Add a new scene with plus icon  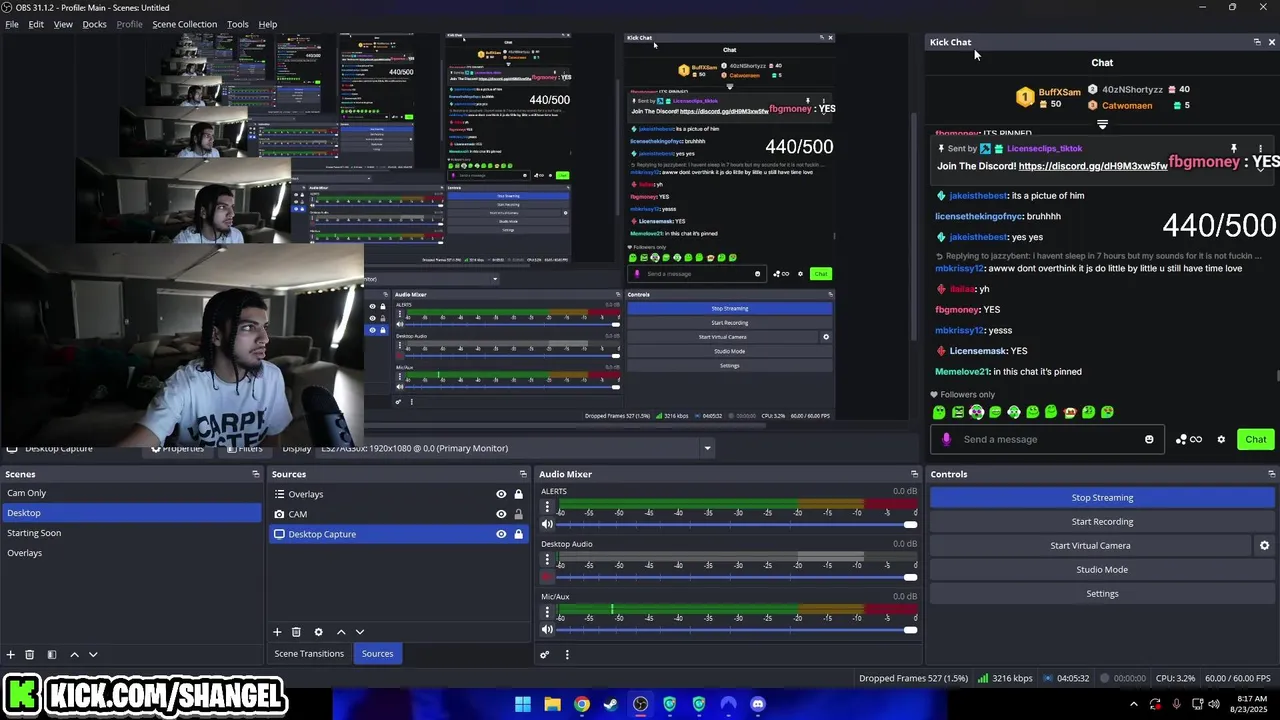(11, 654)
